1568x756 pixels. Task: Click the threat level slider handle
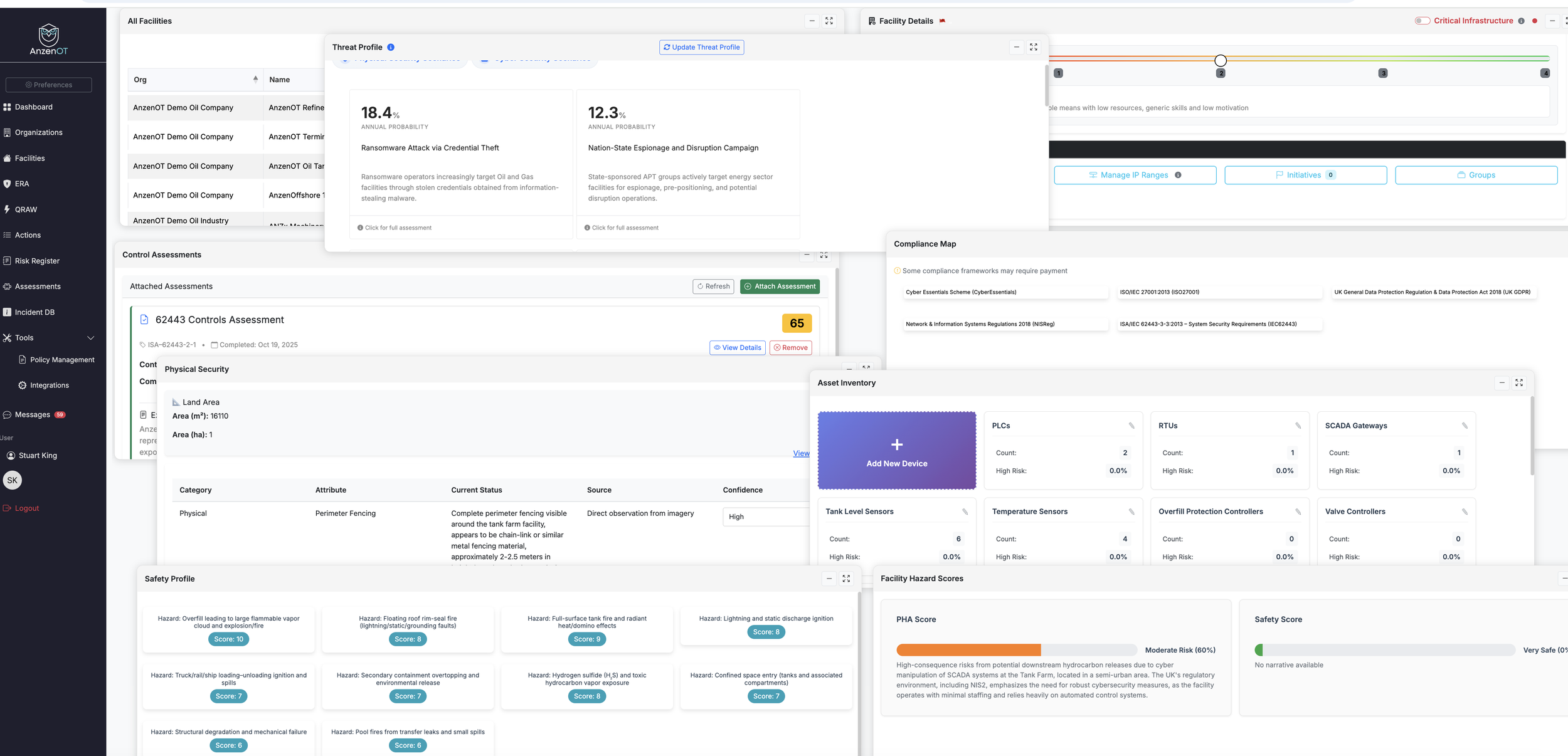click(x=1220, y=61)
